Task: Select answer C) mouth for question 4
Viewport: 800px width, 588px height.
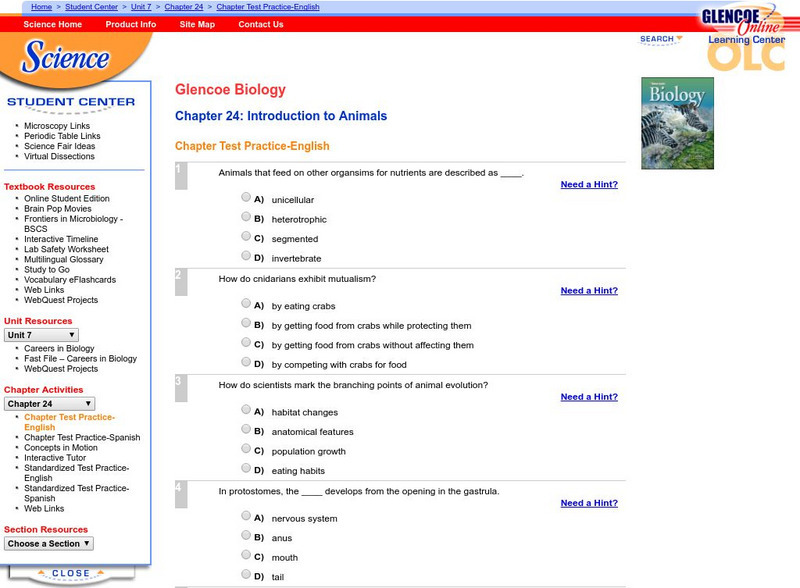Action: click(x=245, y=555)
